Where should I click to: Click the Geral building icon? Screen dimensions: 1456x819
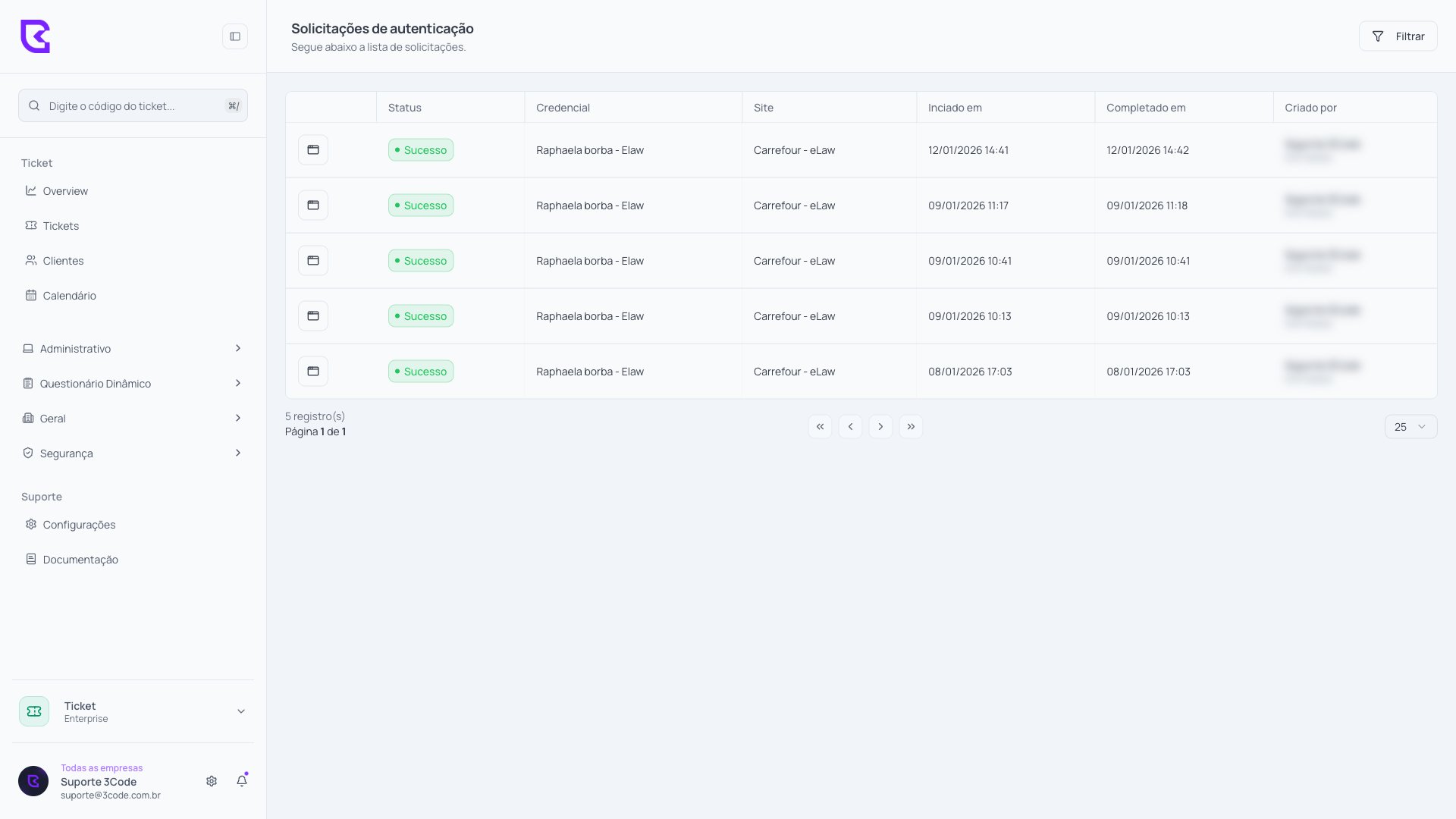28,419
